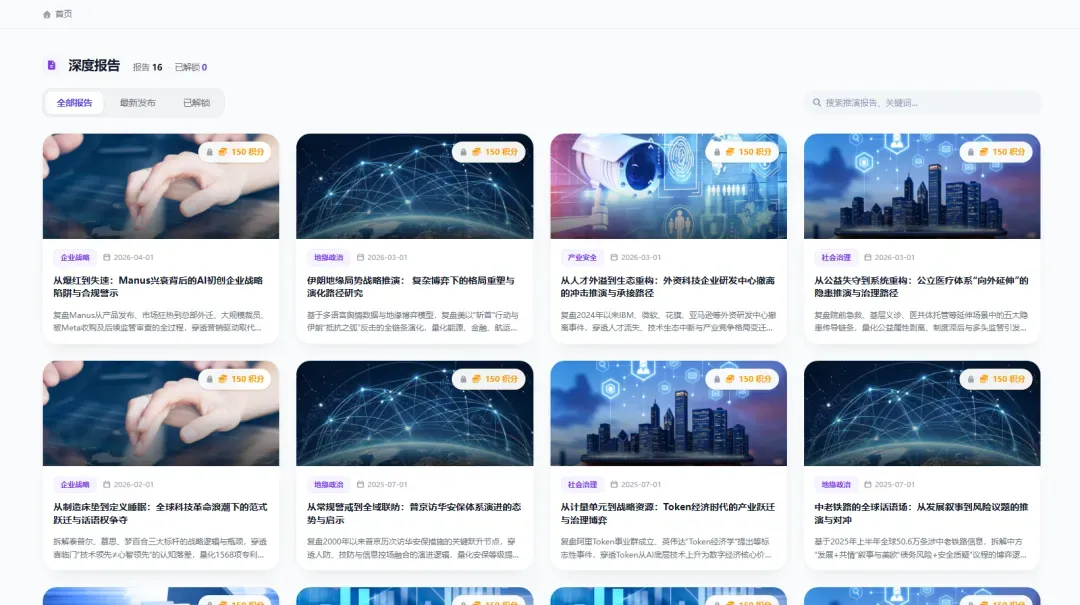
Task: Open the 普京访华安保 report thumbnail
Action: point(415,413)
